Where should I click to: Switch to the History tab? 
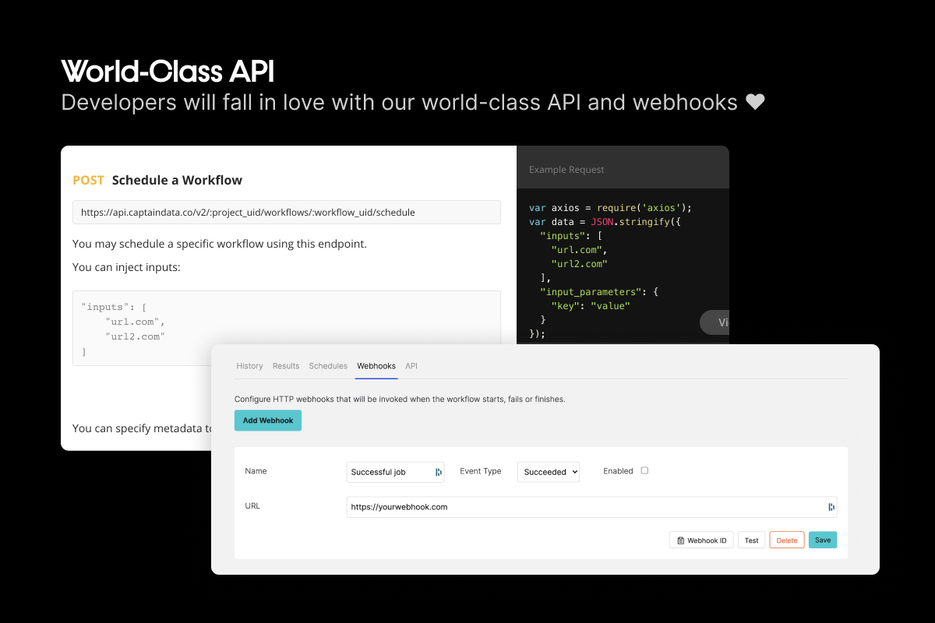(x=249, y=366)
